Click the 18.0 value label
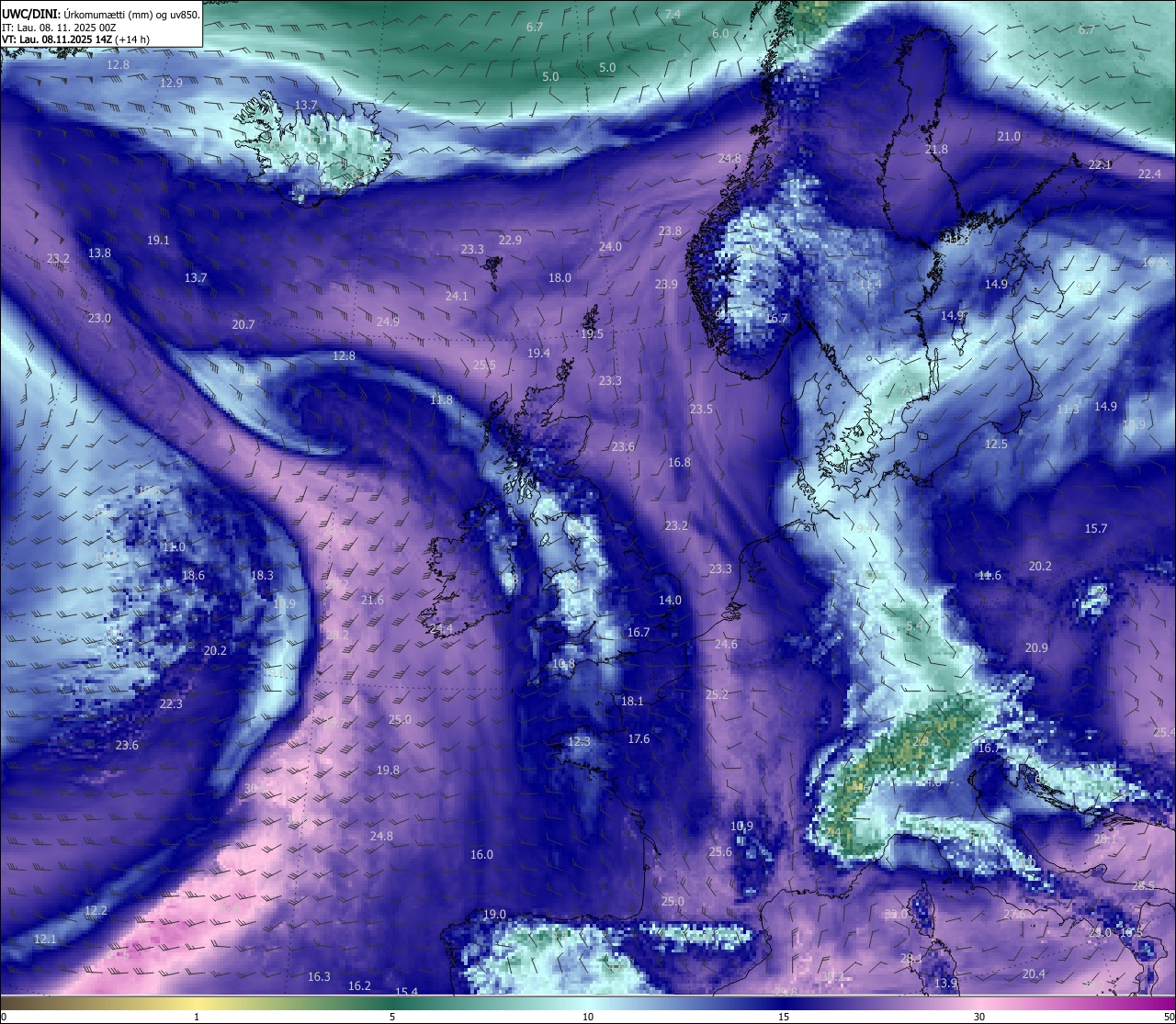Image resolution: width=1176 pixels, height=1024 pixels. pos(560,278)
